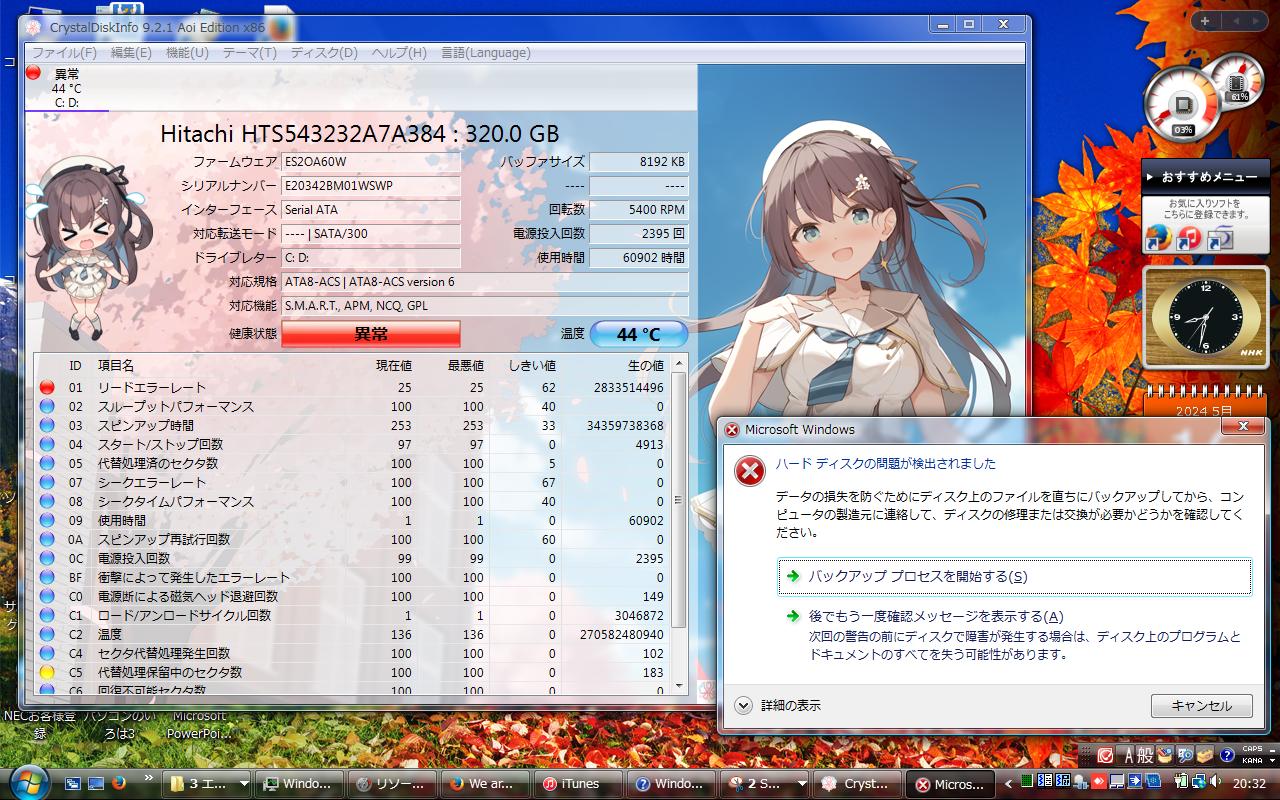This screenshot has width=1280, height=800.
Task: Select the 05 代替処理済のセクタ数 row
Action: [352, 463]
